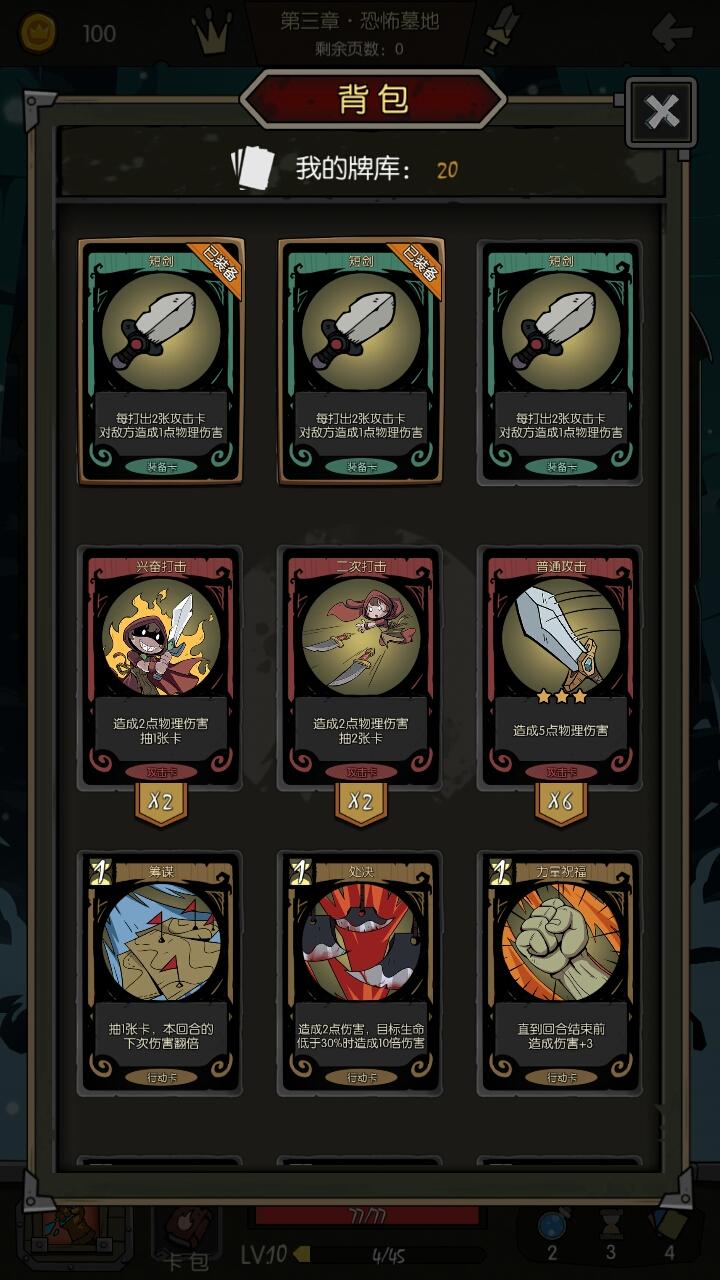Close the backpack panel with X
720x1280 pixels.
point(662,112)
